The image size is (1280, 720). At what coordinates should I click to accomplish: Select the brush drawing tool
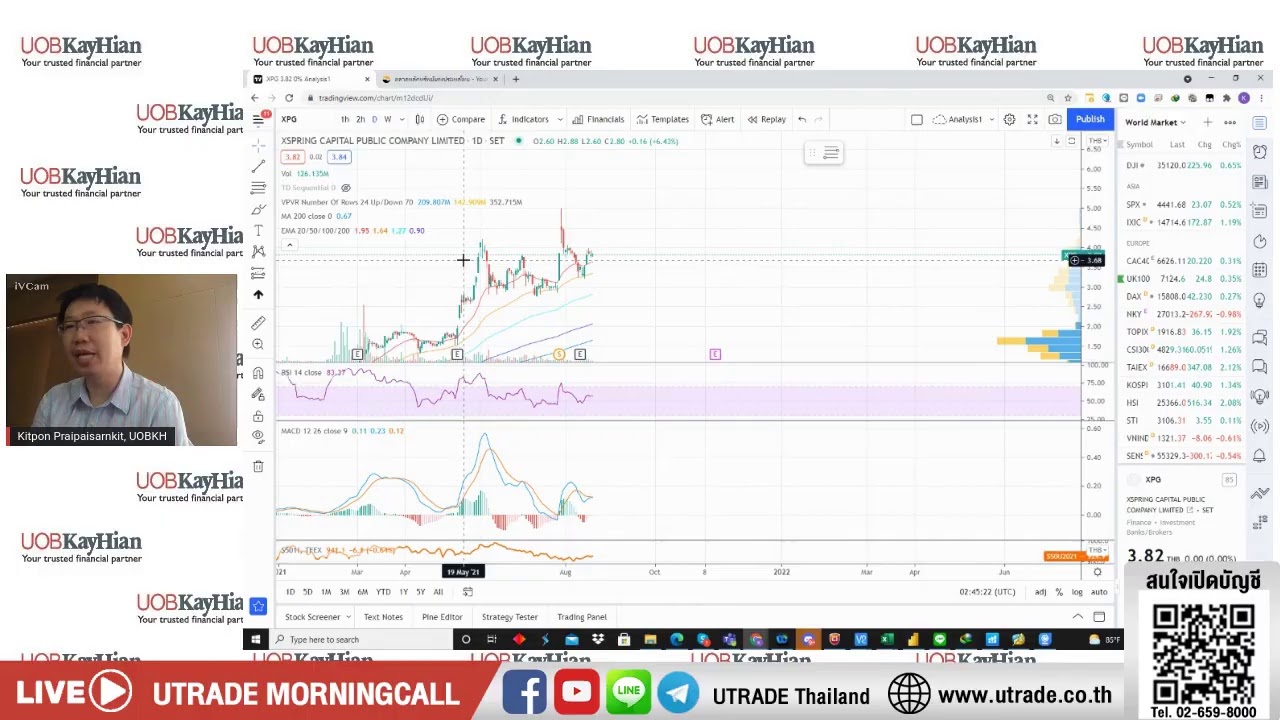pos(258,209)
